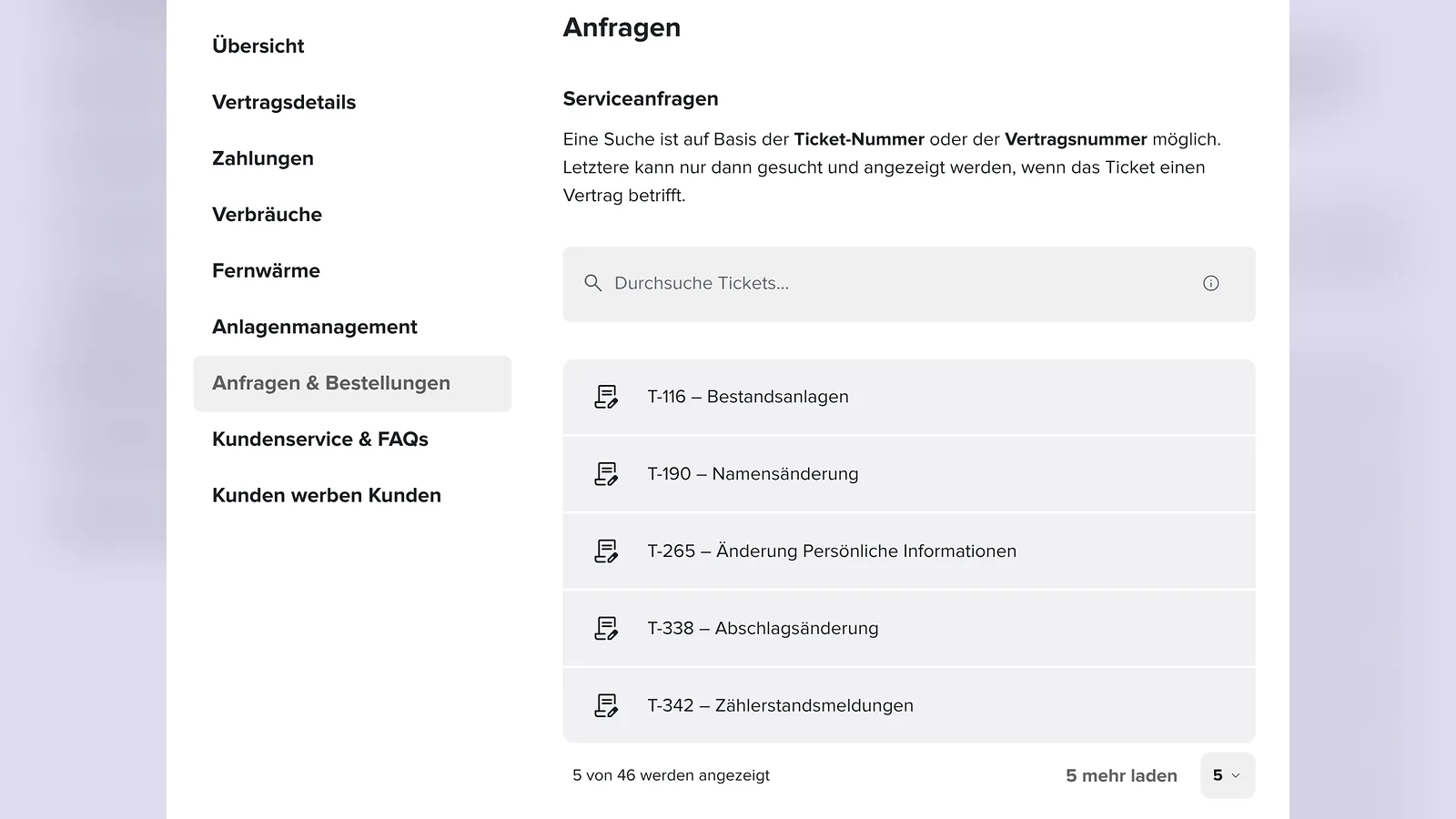The image size is (1456, 819).
Task: Open ticket T-342 – Zählerstandsmeldungen
Action: click(908, 706)
